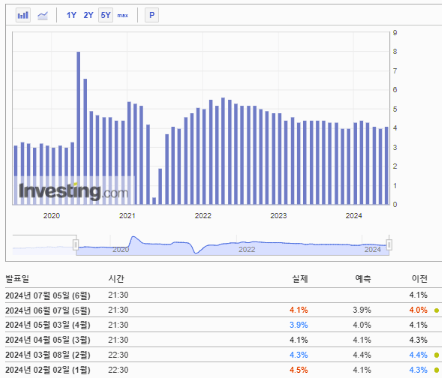This screenshot has height=378, width=442.
Task: Click the 발표일 column header
Action: [x=17, y=279]
